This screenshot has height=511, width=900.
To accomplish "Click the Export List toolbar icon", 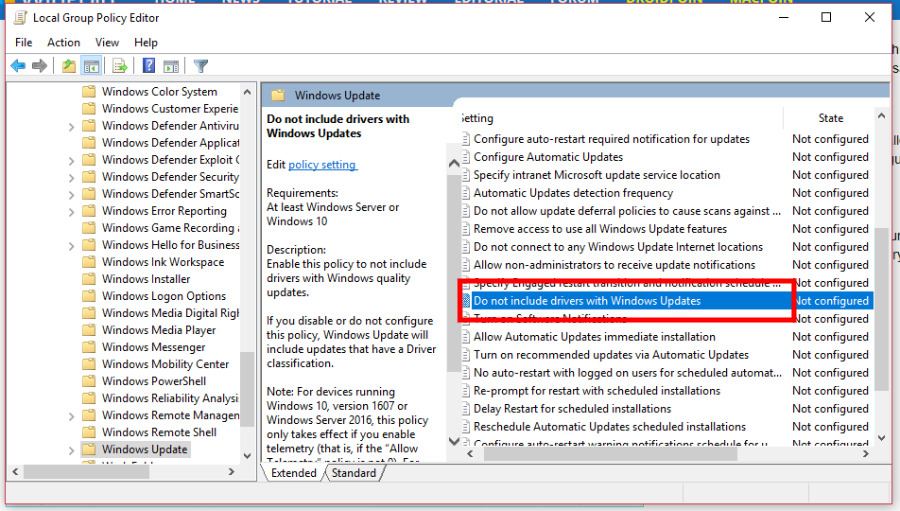I will coord(119,66).
